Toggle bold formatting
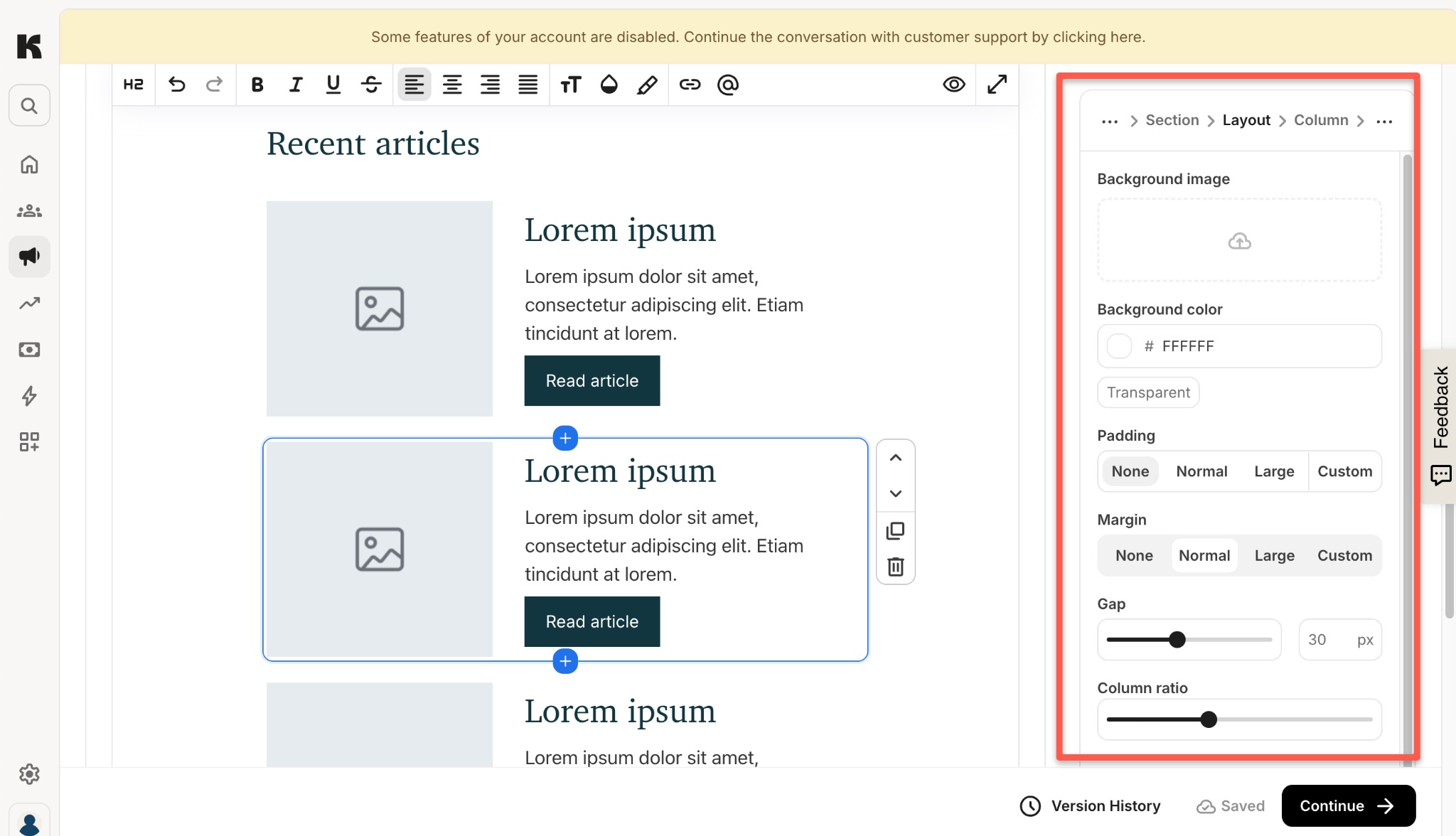Viewport: 1456px width, 836px height. [x=257, y=85]
